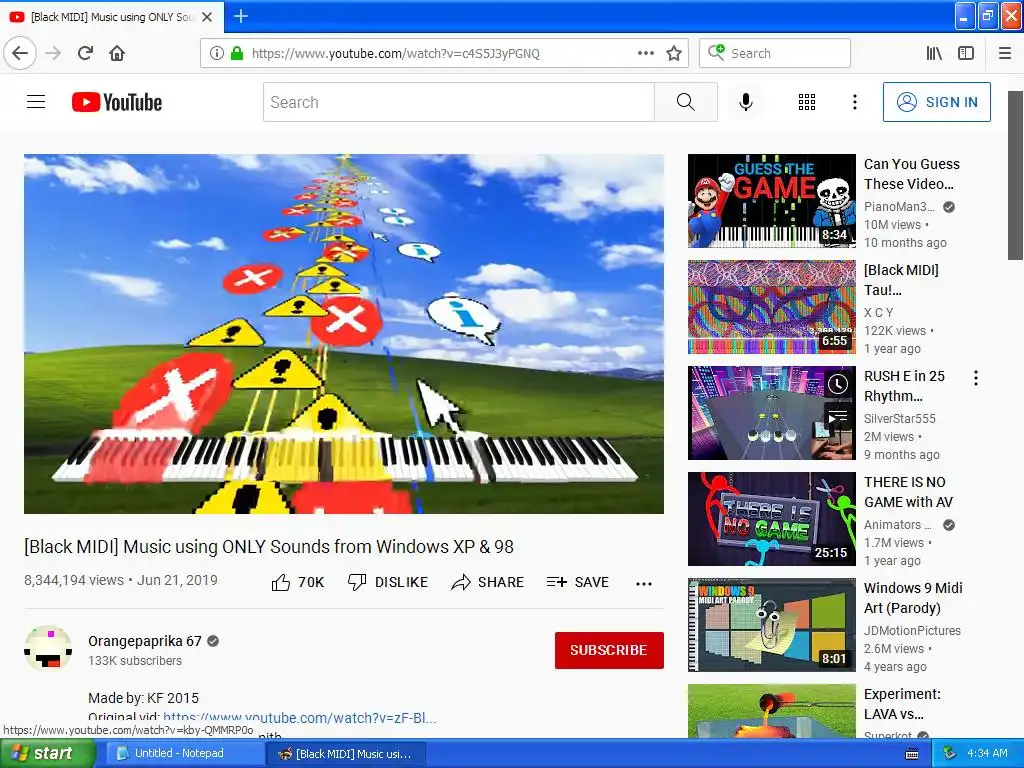Click the taskbar clock showing 4:34 AM

[x=987, y=753]
